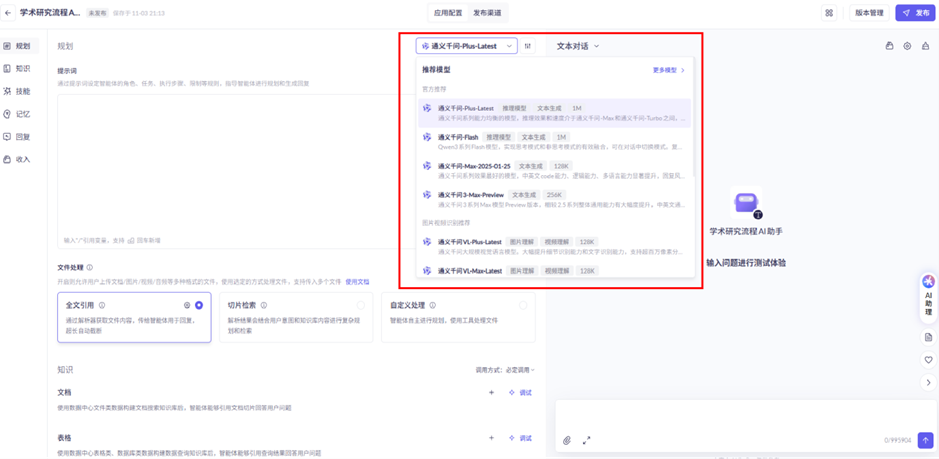Open 版本管理
The width and height of the screenshot is (939, 459).
pos(869,13)
